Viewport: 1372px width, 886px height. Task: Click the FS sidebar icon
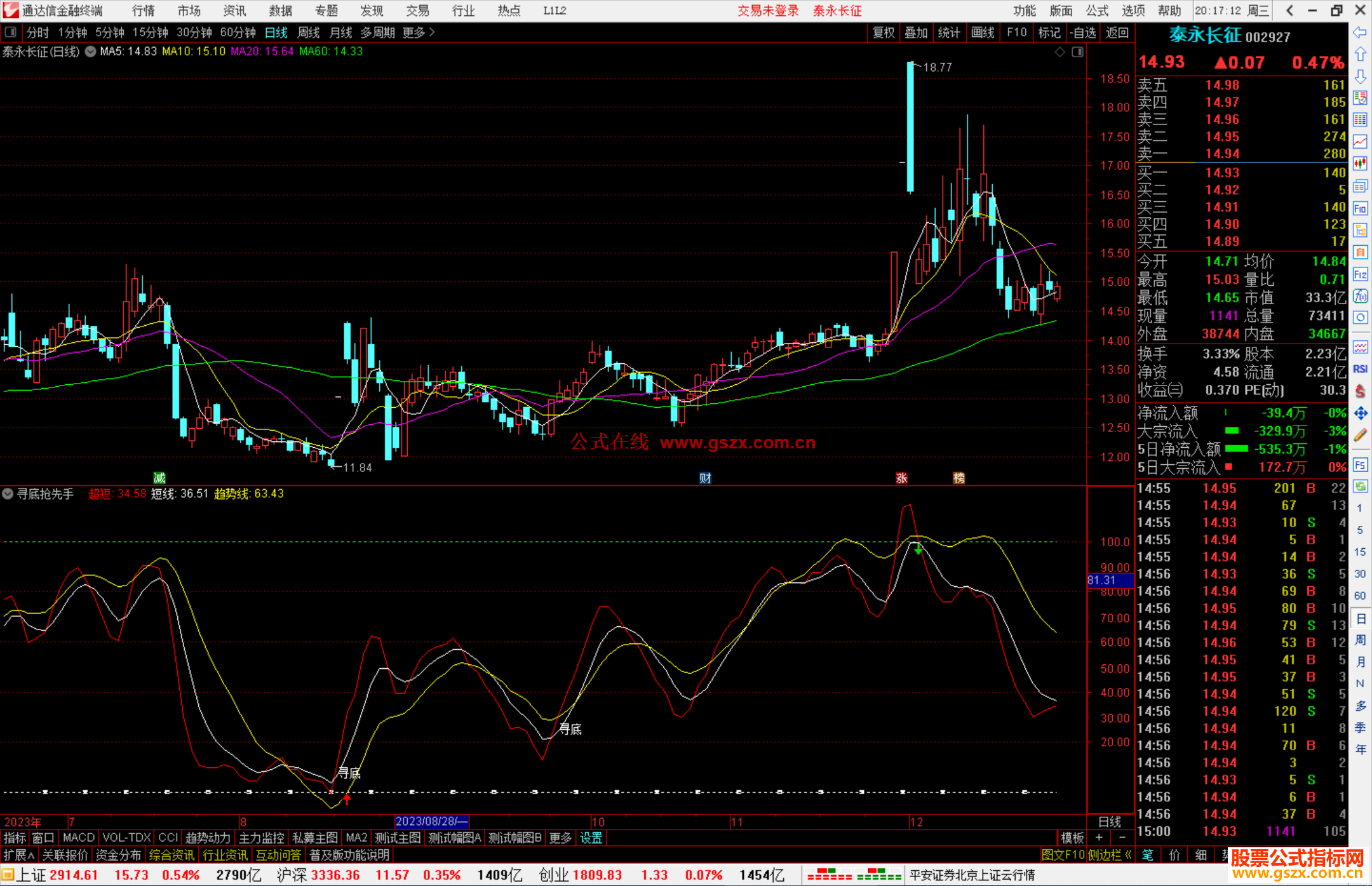coord(1360,465)
